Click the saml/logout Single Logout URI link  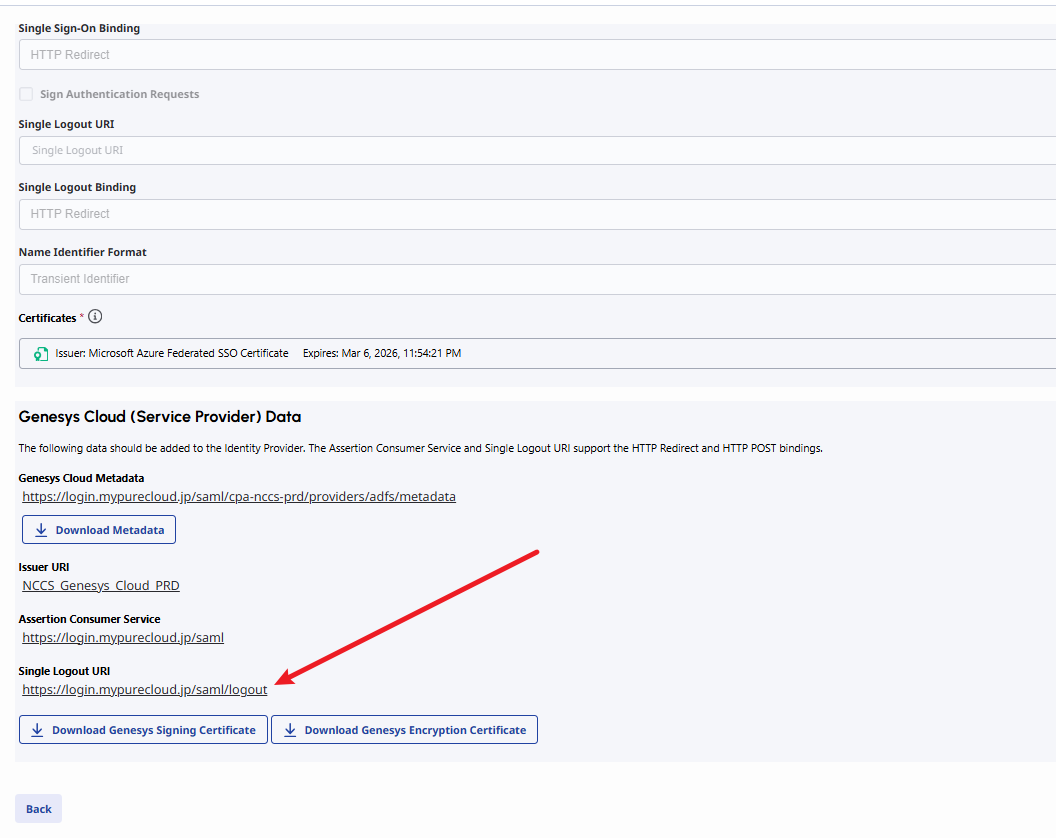pos(145,689)
